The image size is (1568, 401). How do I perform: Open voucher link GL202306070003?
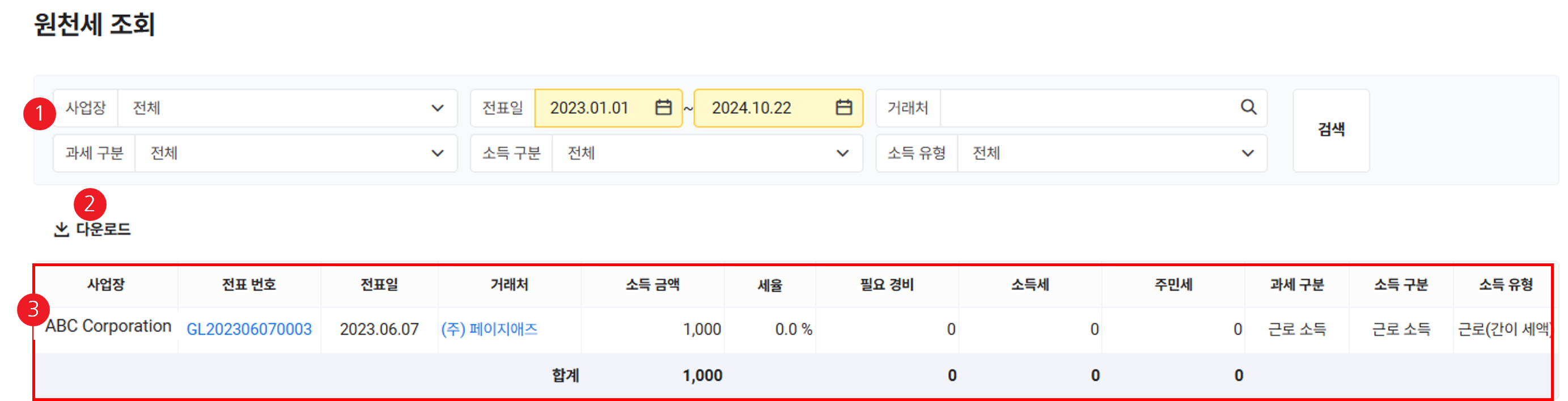click(x=249, y=329)
